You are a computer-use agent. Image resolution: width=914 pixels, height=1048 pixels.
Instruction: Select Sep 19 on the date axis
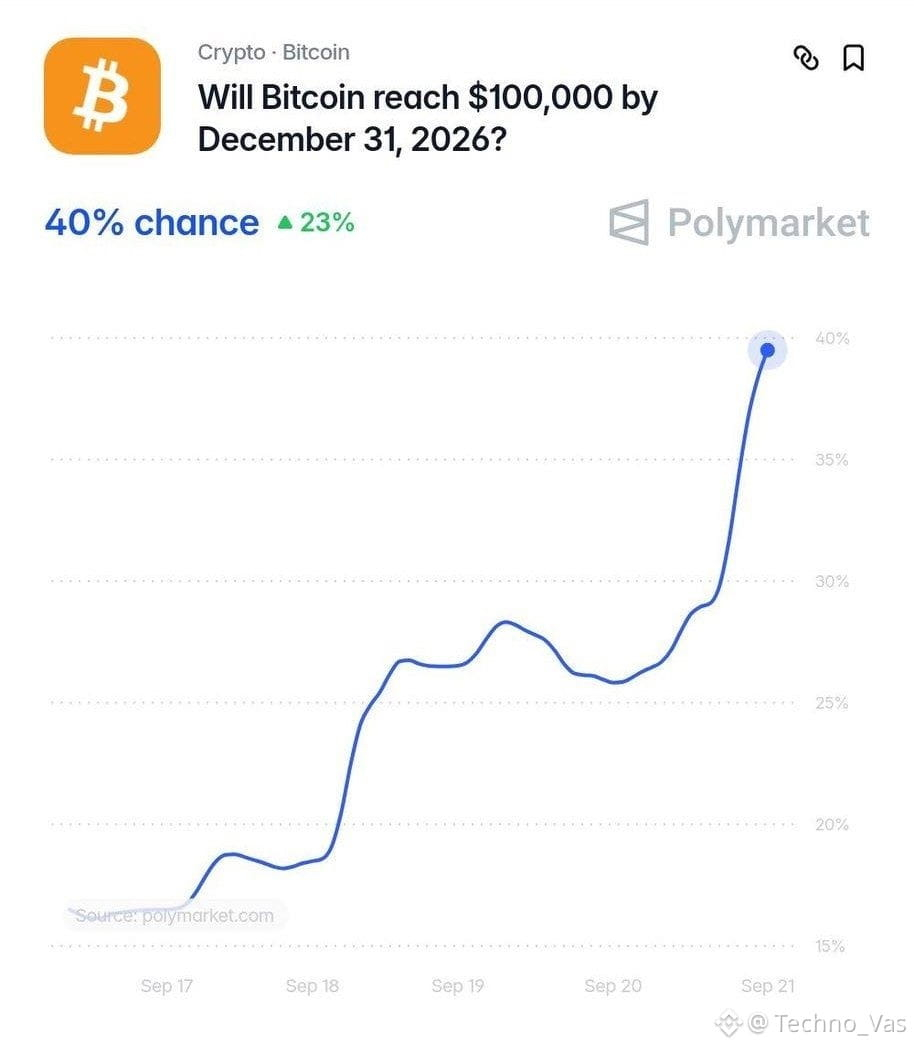pyautogui.click(x=458, y=985)
